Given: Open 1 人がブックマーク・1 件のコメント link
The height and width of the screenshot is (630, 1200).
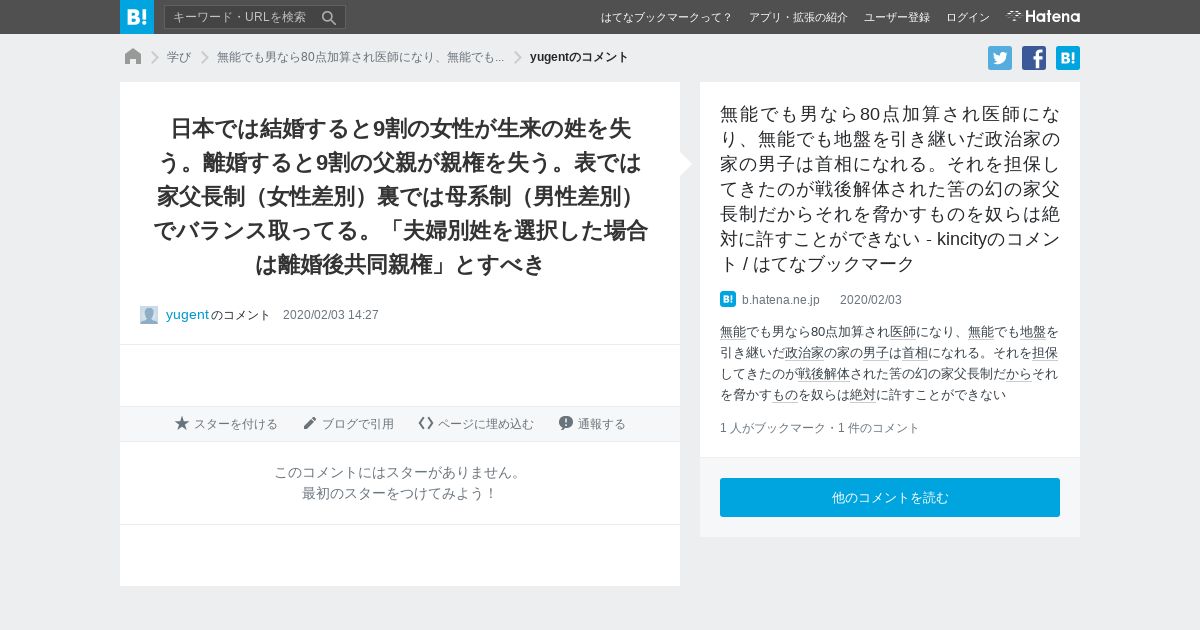Looking at the screenshot, I should tap(819, 428).
